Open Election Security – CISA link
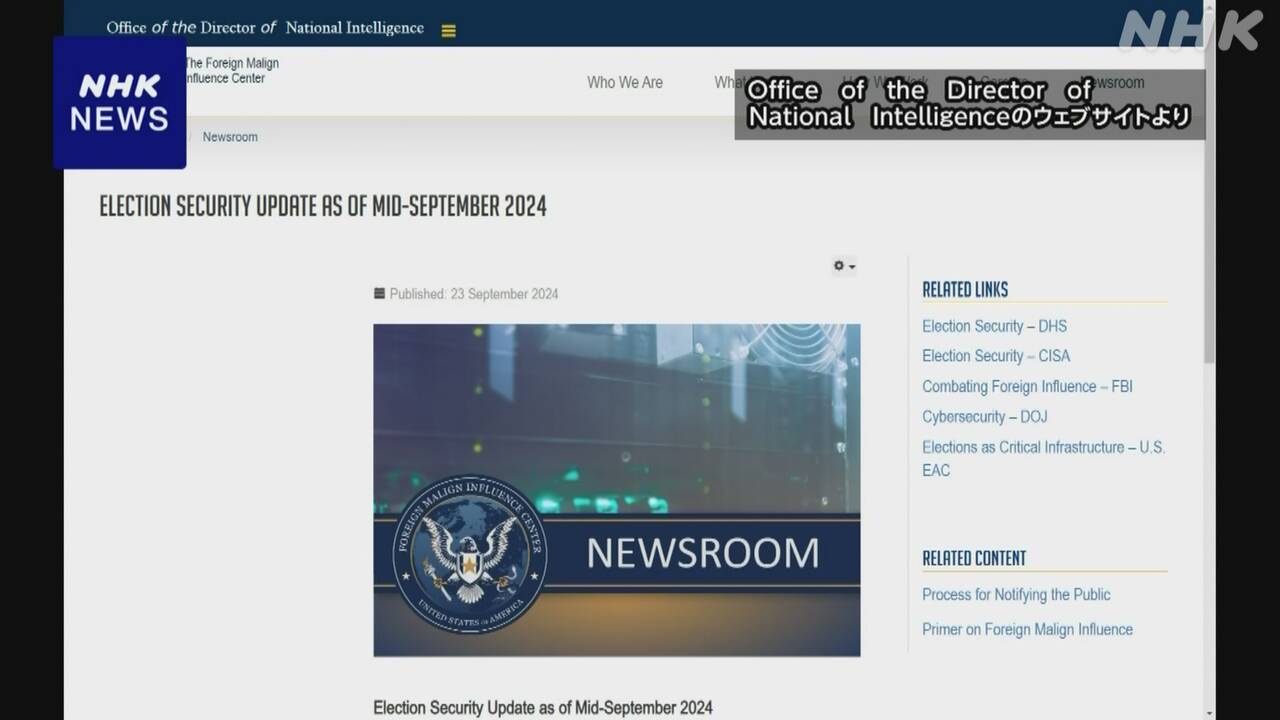Image resolution: width=1280 pixels, height=720 pixels. pyautogui.click(x=996, y=356)
